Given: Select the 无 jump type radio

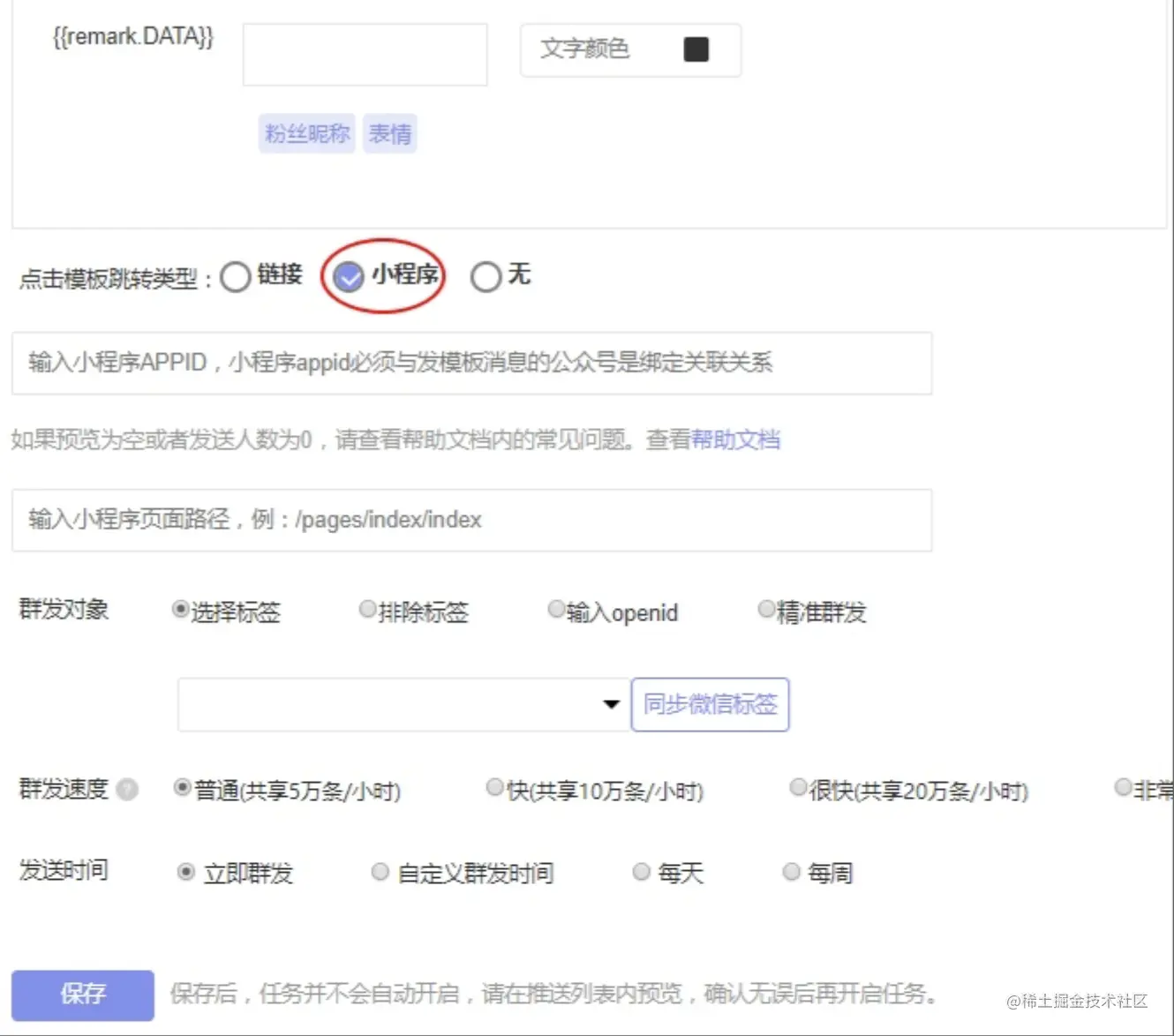Looking at the screenshot, I should 486,277.
